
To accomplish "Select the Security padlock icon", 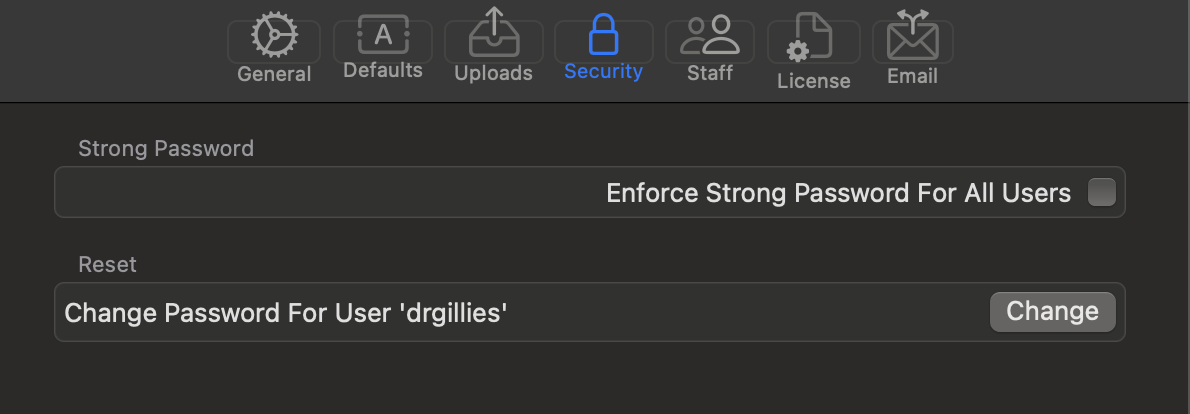I will pyautogui.click(x=603, y=34).
